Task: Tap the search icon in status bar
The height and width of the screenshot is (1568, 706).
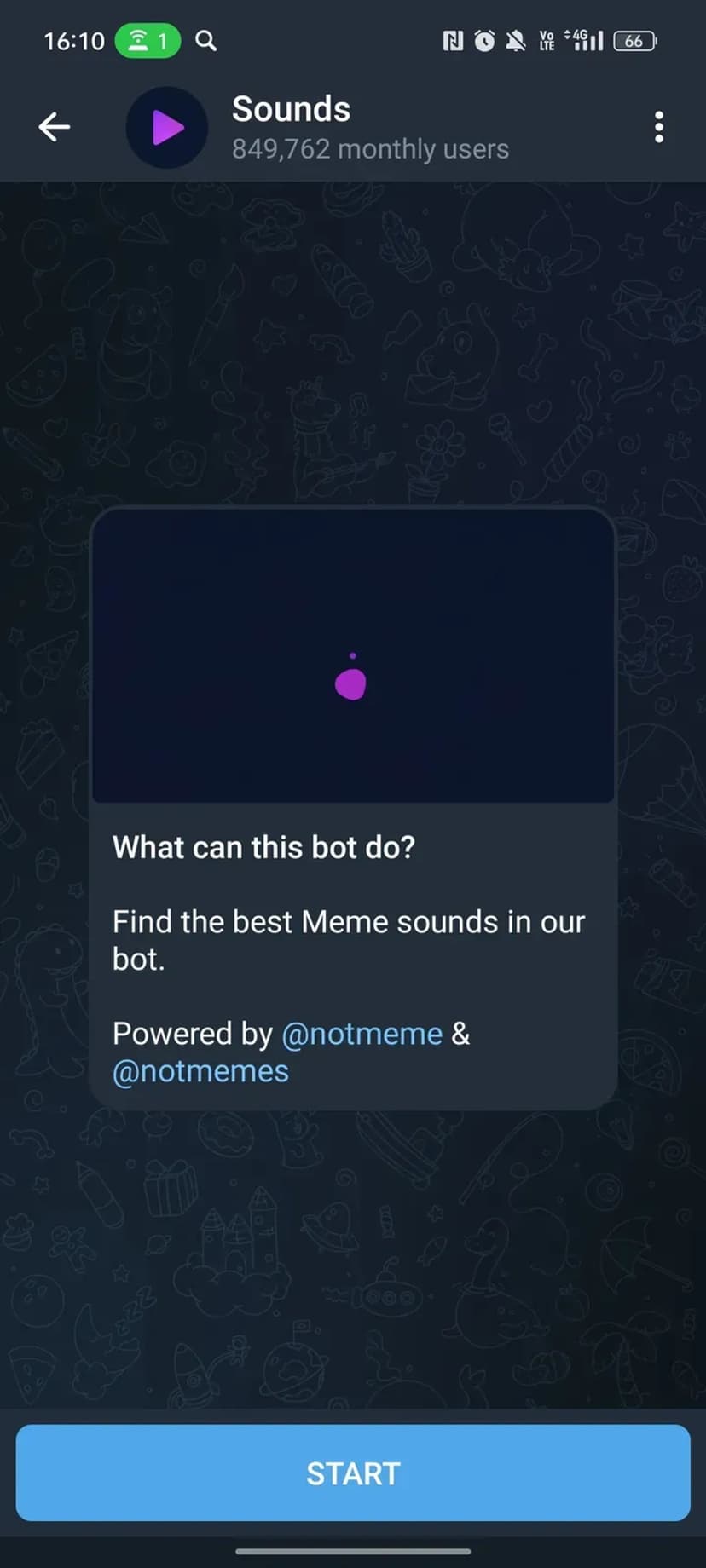Action: pos(205,41)
